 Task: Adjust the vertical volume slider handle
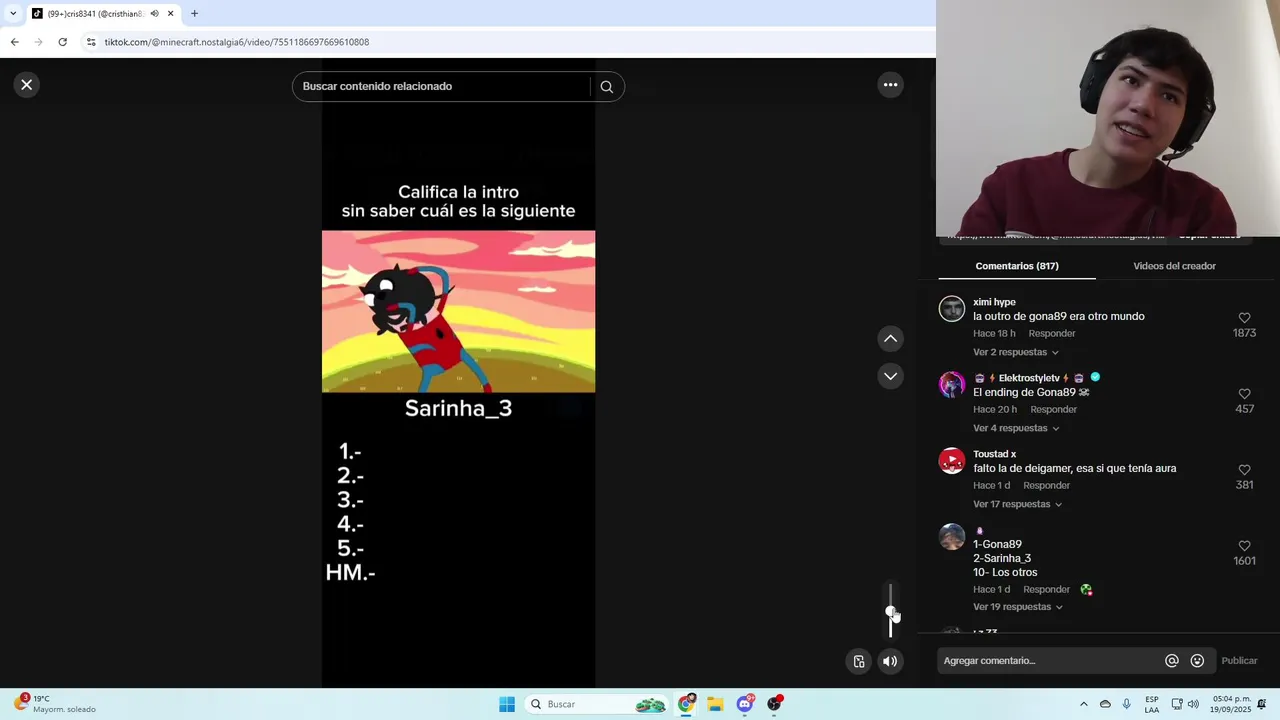(891, 612)
